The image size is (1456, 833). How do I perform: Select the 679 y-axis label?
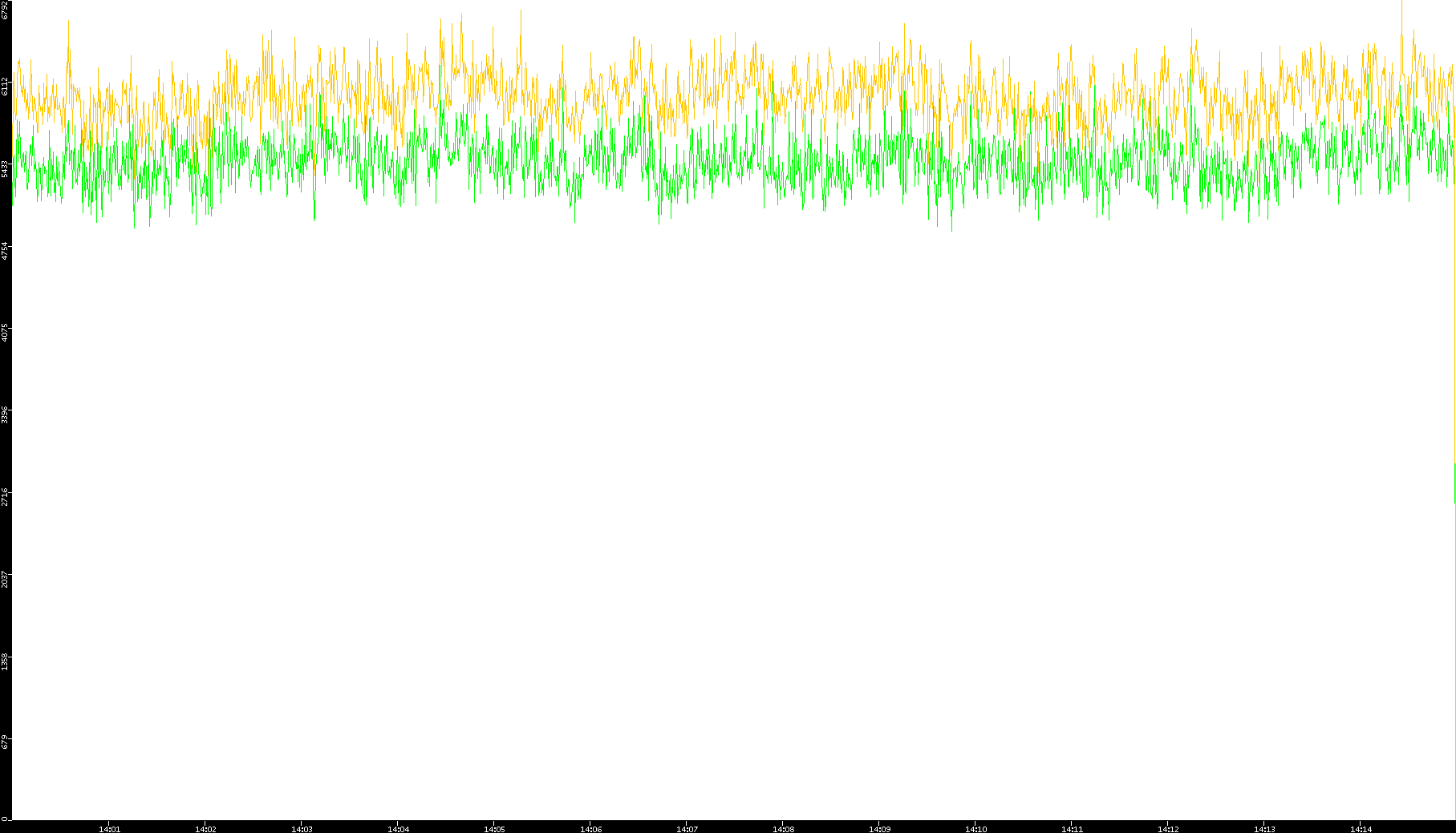(x=6, y=742)
